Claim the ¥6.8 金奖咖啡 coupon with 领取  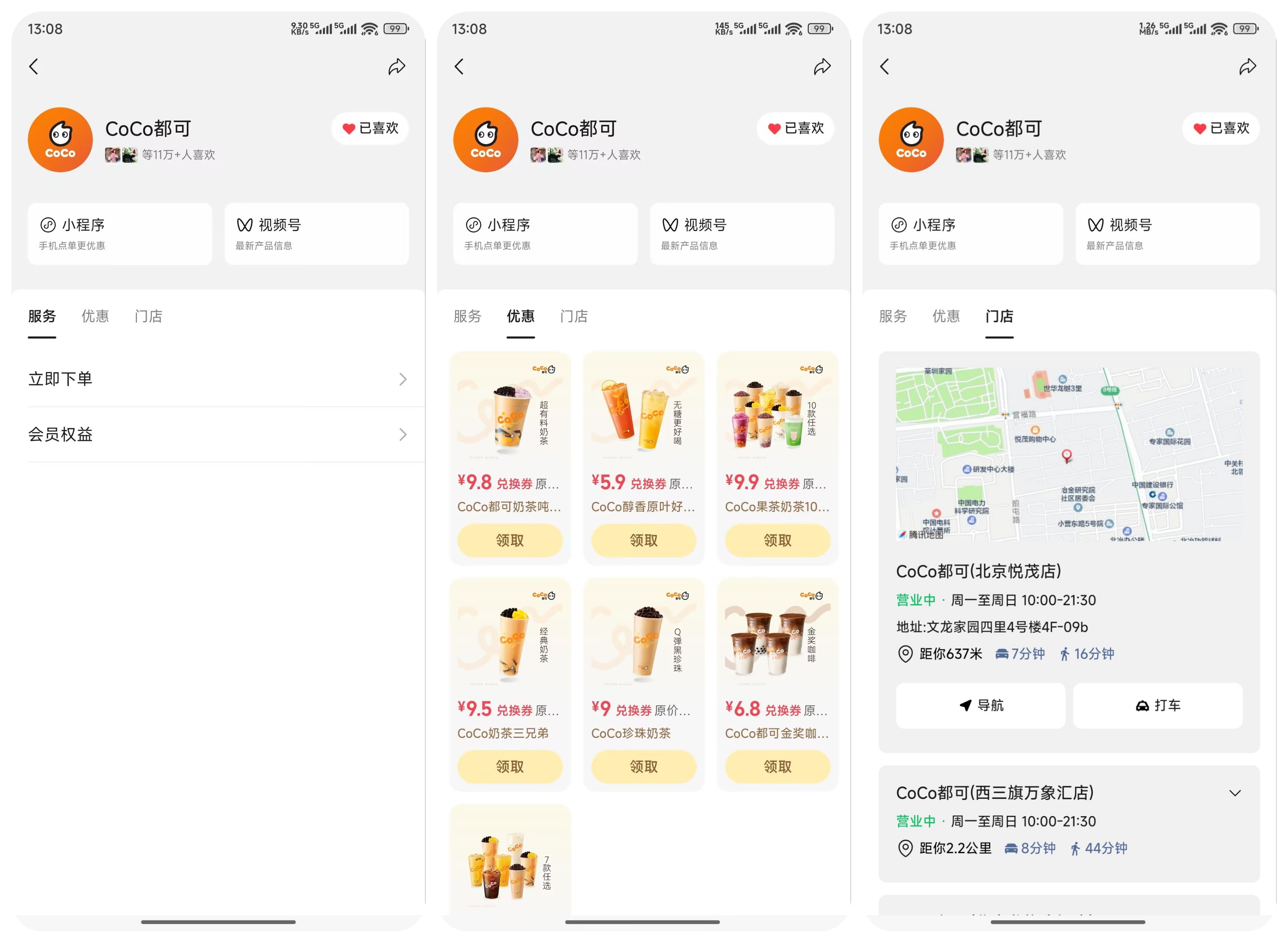tap(777, 767)
